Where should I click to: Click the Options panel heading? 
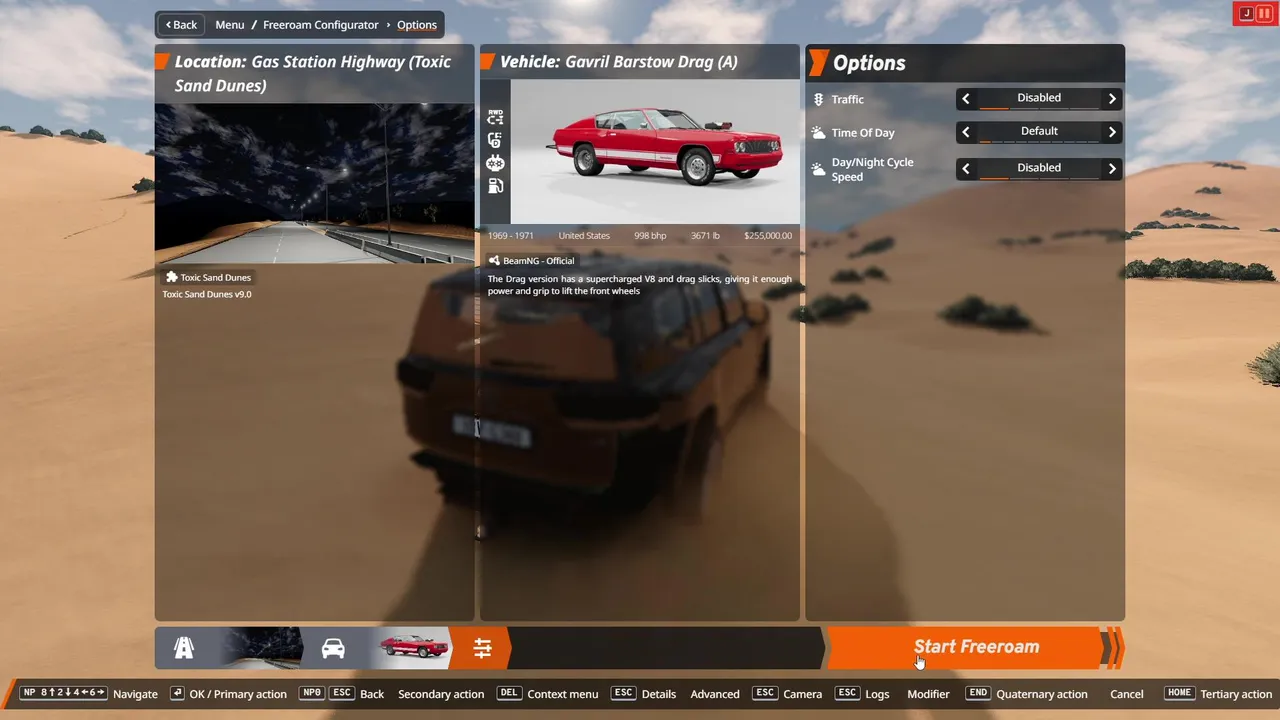pyautogui.click(x=869, y=63)
